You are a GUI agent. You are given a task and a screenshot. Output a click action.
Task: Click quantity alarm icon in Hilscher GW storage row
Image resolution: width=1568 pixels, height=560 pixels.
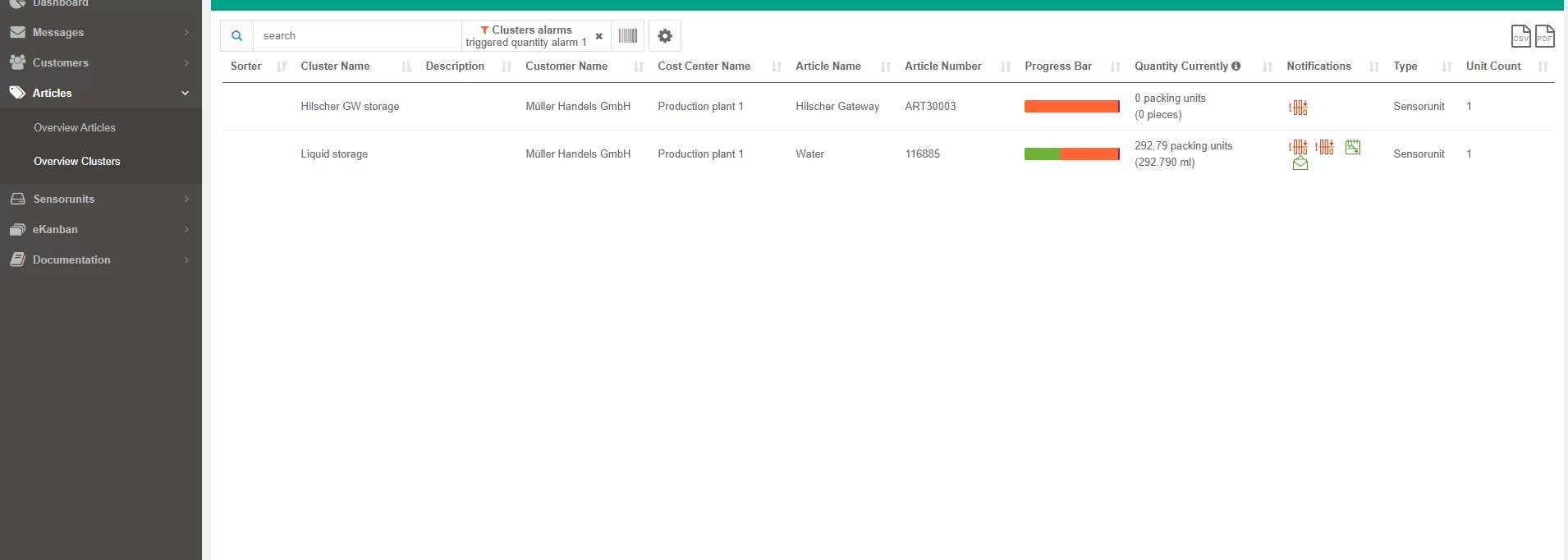pos(1298,107)
